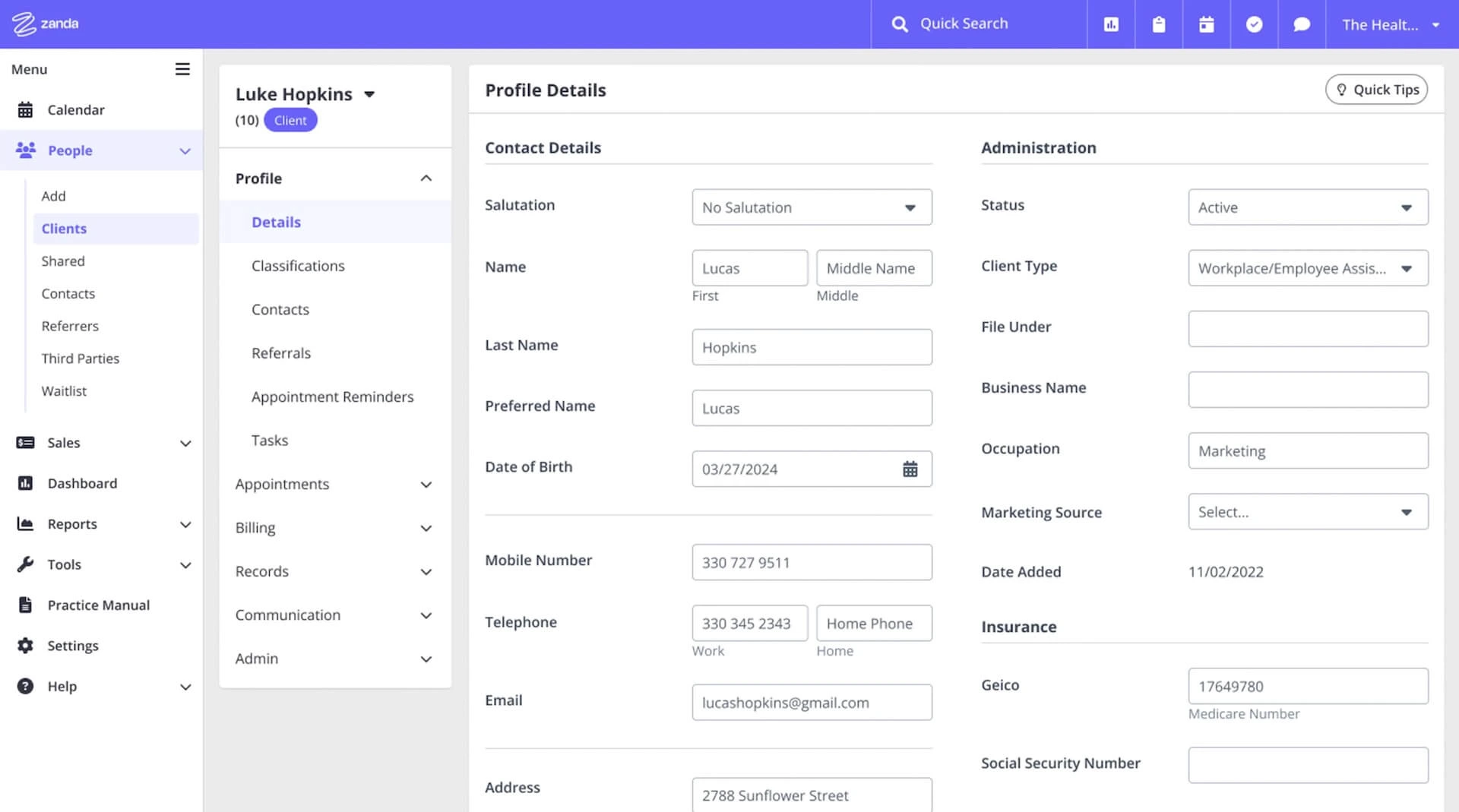
Task: Expand the Tools menu chevron
Action: tap(185, 565)
